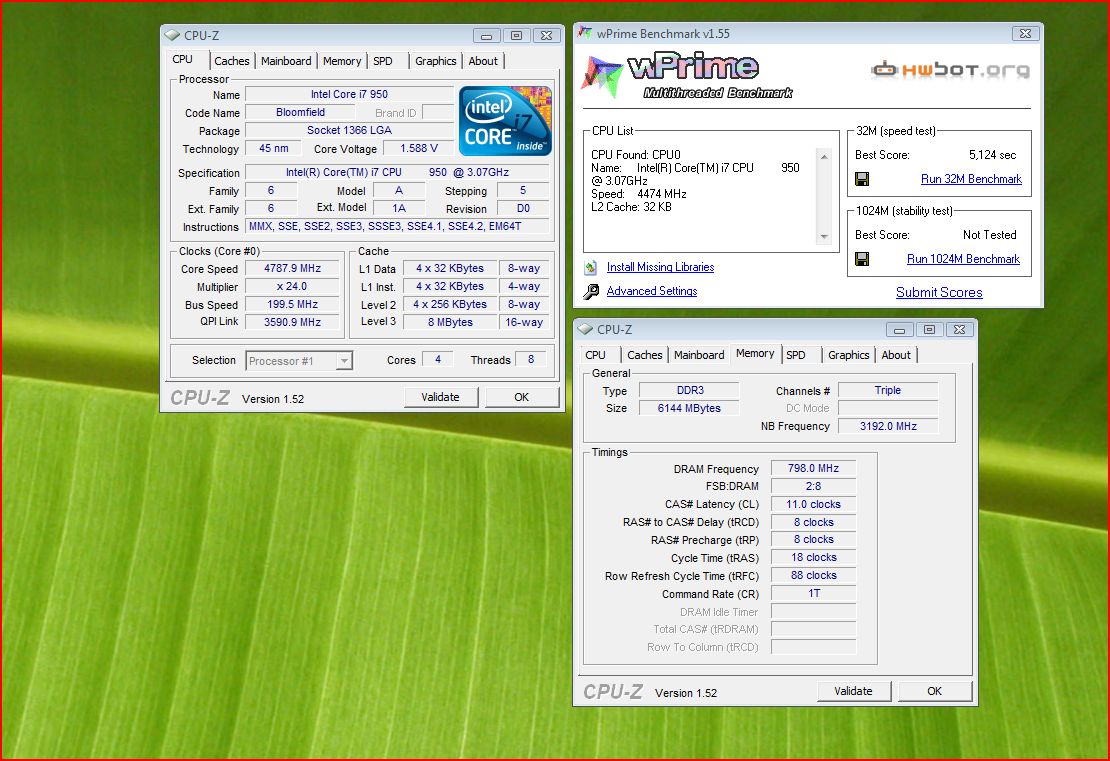Open Caches tab in Memory CPU-Z window
This screenshot has height=761, width=1110.
tap(645, 355)
